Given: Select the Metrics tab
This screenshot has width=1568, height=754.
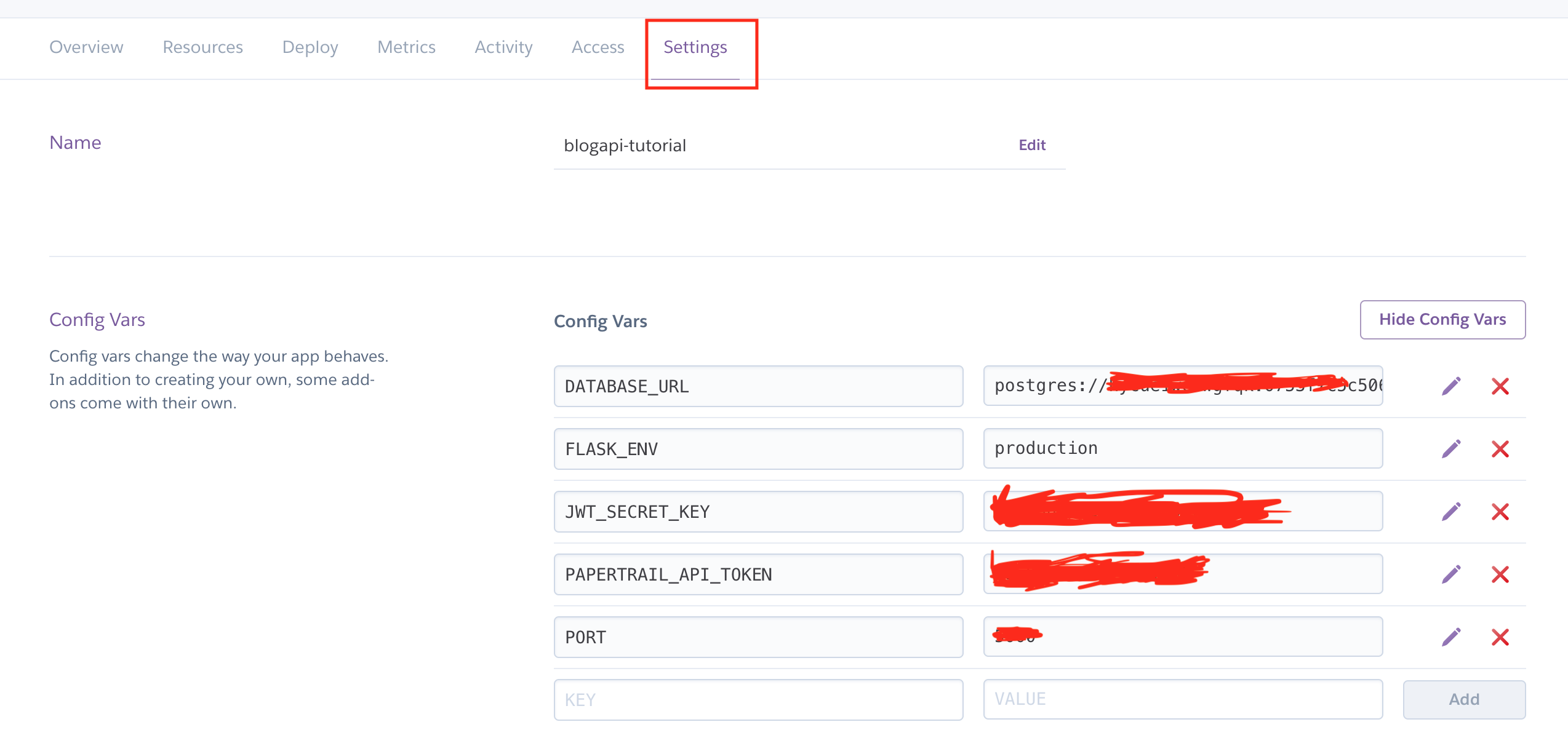Looking at the screenshot, I should (406, 47).
